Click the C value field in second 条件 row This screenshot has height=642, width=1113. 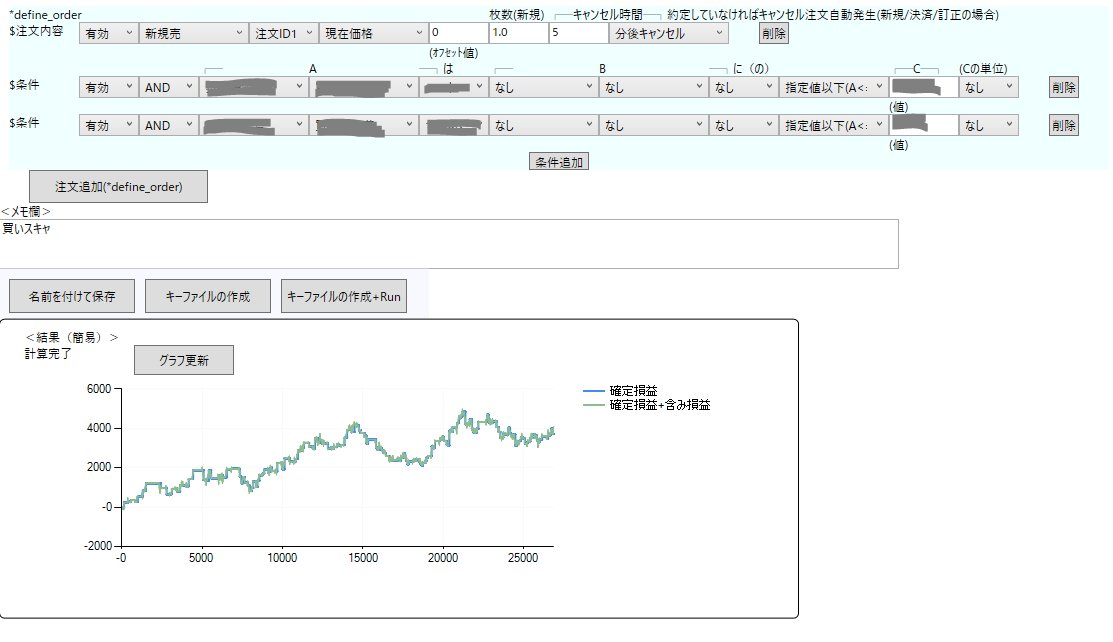(x=923, y=125)
